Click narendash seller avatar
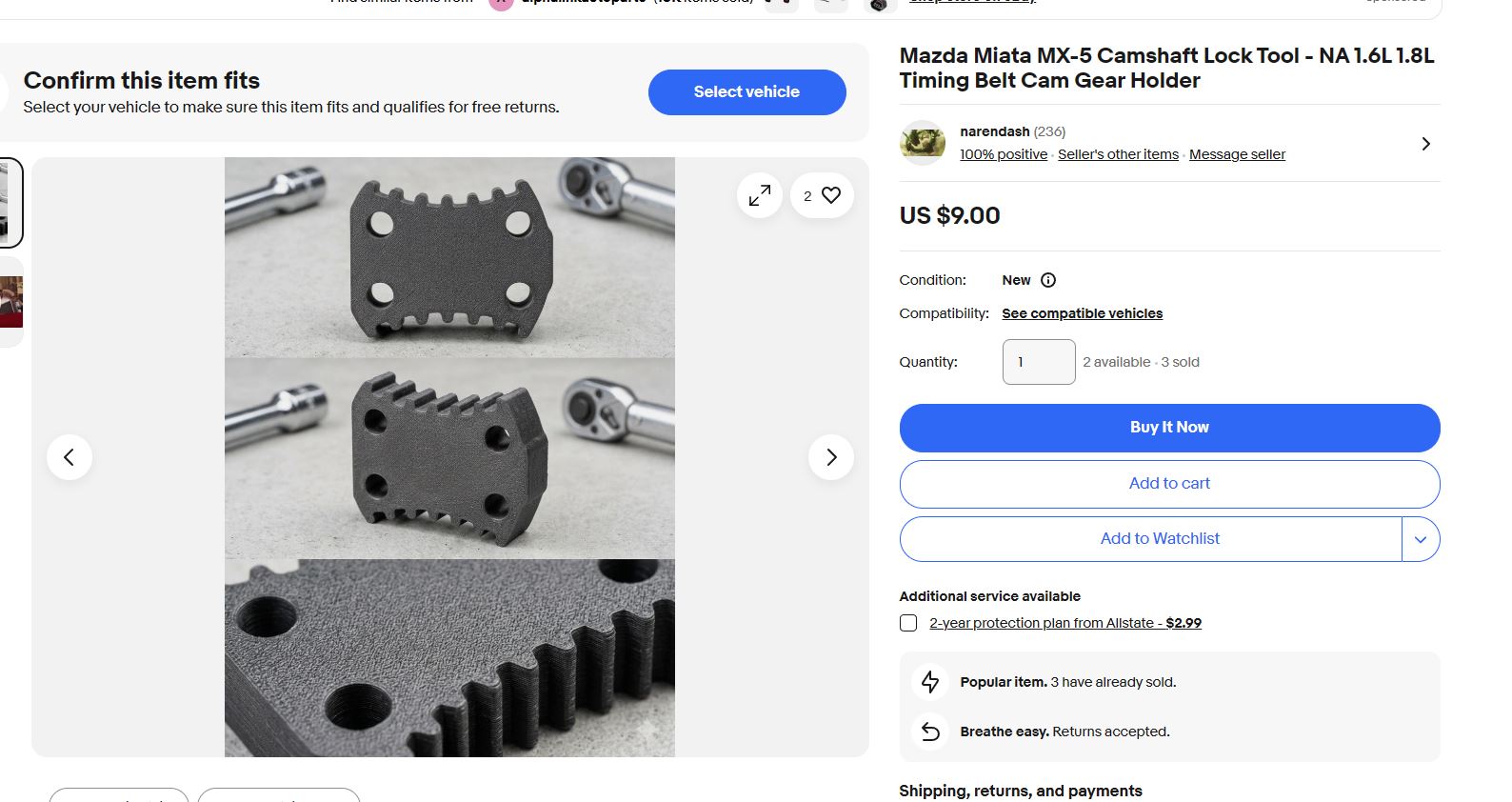The height and width of the screenshot is (802, 1512). click(x=923, y=143)
